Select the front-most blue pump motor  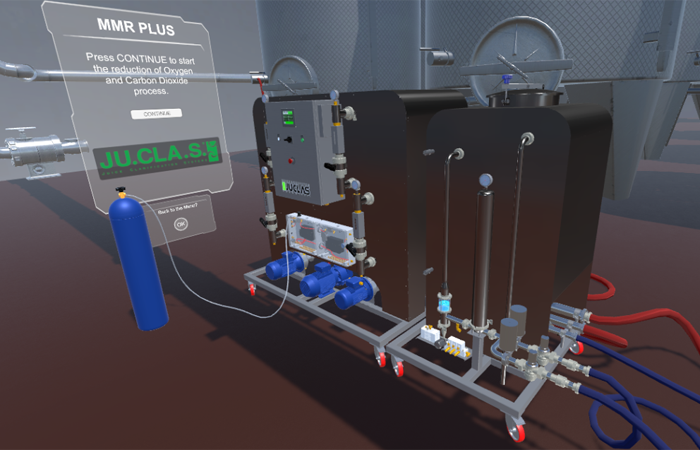click(354, 292)
